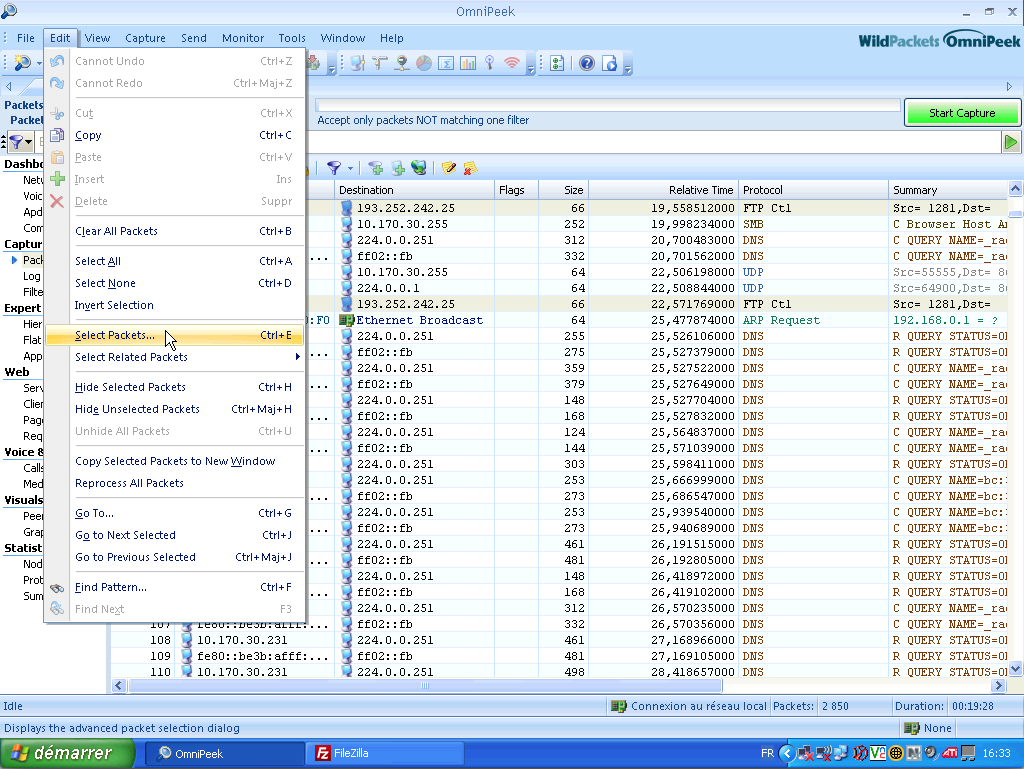Click the magnifier new capture toolbar icon
The image size is (1024, 769).
click(x=22, y=63)
